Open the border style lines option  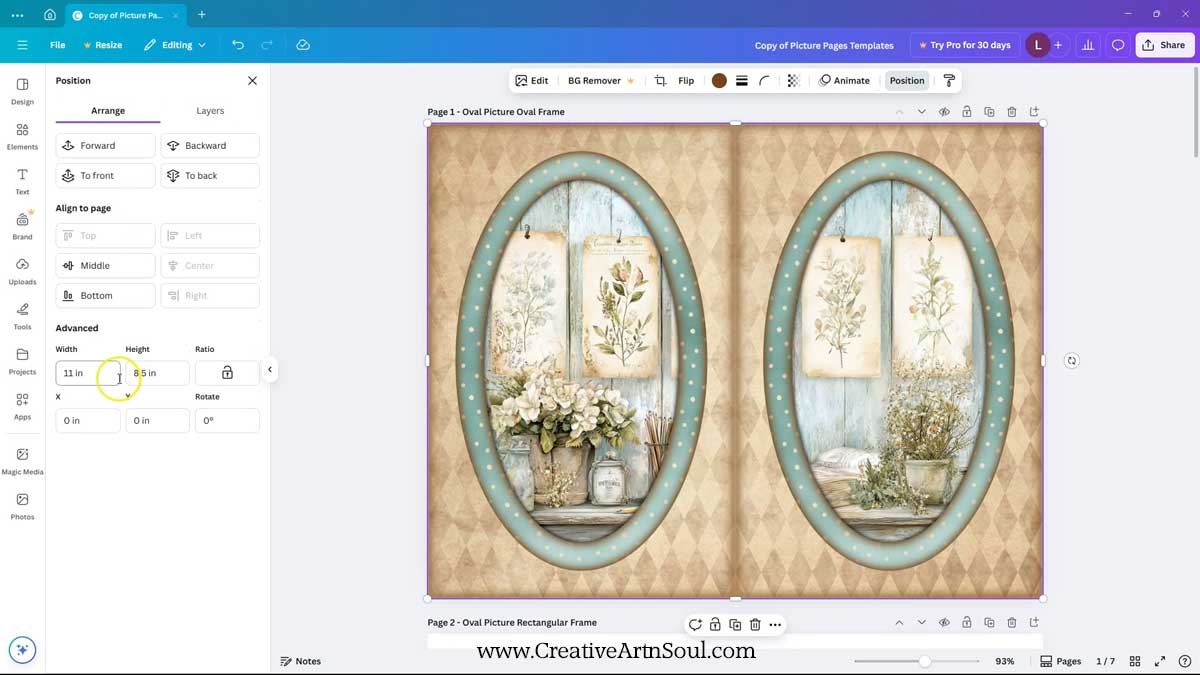(742, 81)
